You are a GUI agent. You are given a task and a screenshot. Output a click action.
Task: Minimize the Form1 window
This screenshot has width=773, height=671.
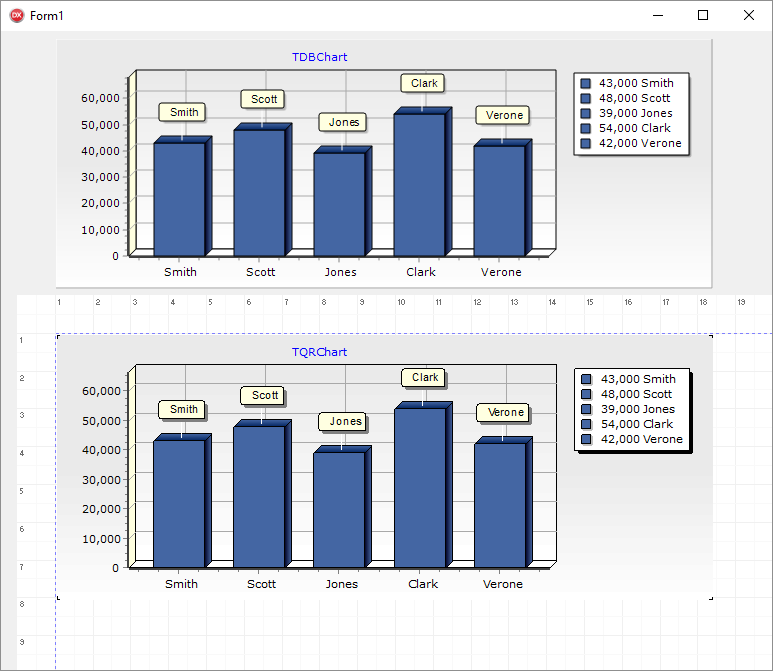tap(658, 15)
